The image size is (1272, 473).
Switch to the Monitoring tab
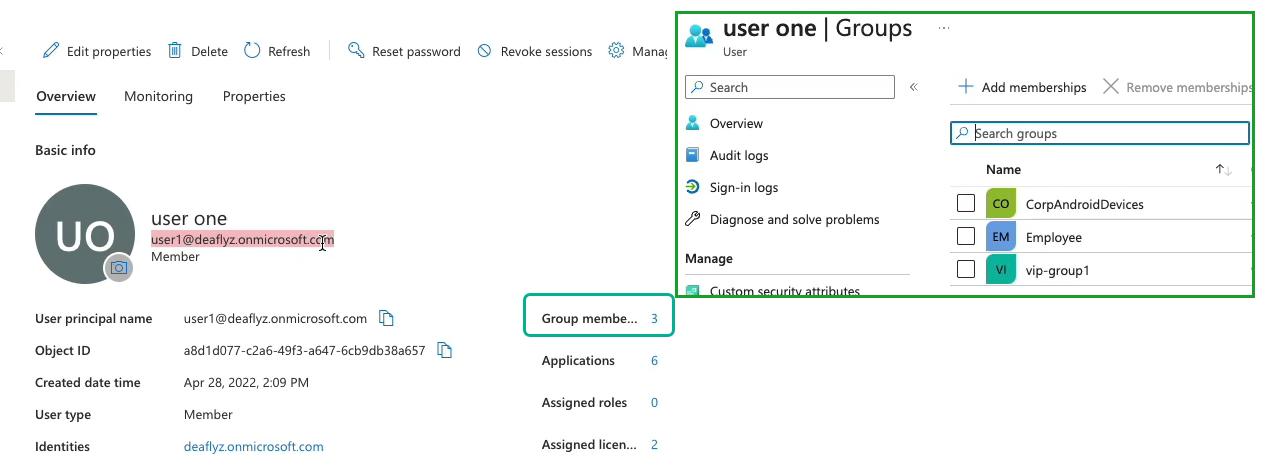click(x=158, y=97)
